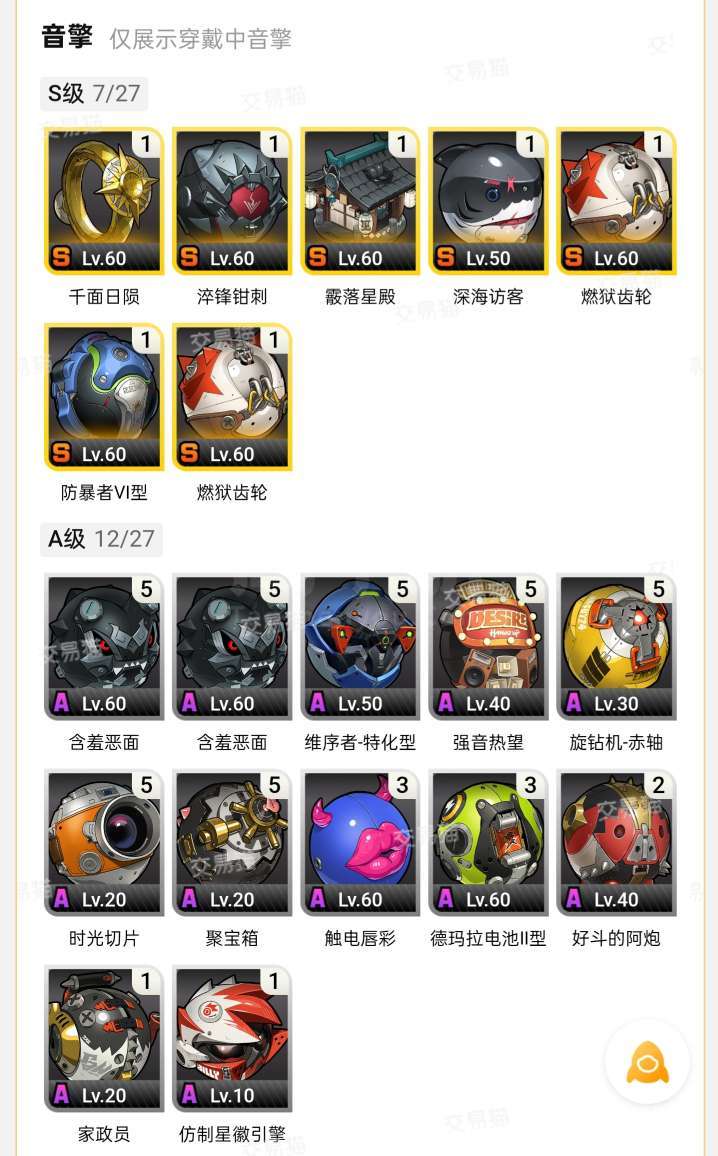Choose the 好斗的阿炮 Lv.40 engine
Viewport: 718px width, 1156px height.
(616, 843)
